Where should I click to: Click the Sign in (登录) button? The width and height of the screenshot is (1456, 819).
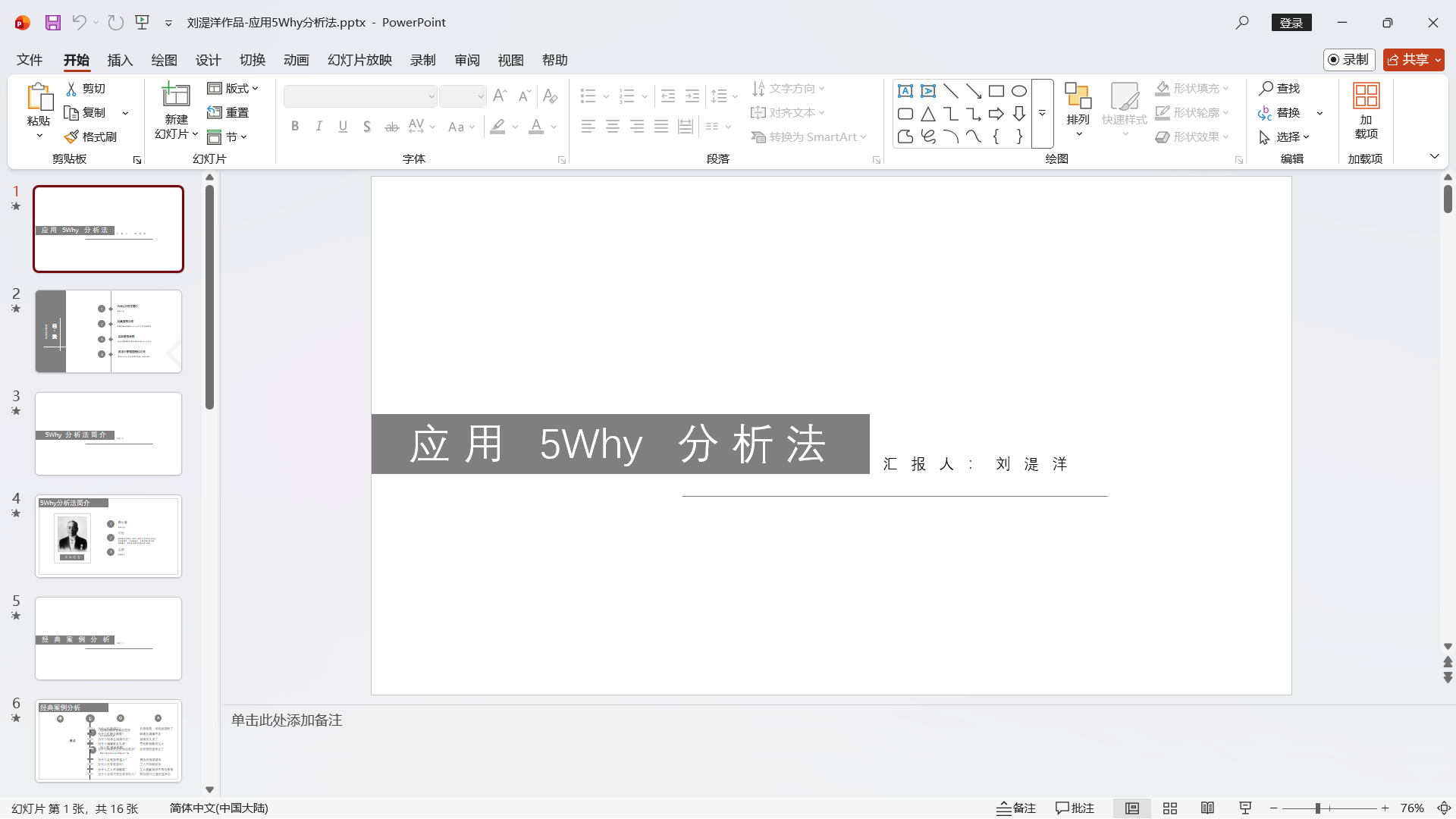tap(1291, 23)
